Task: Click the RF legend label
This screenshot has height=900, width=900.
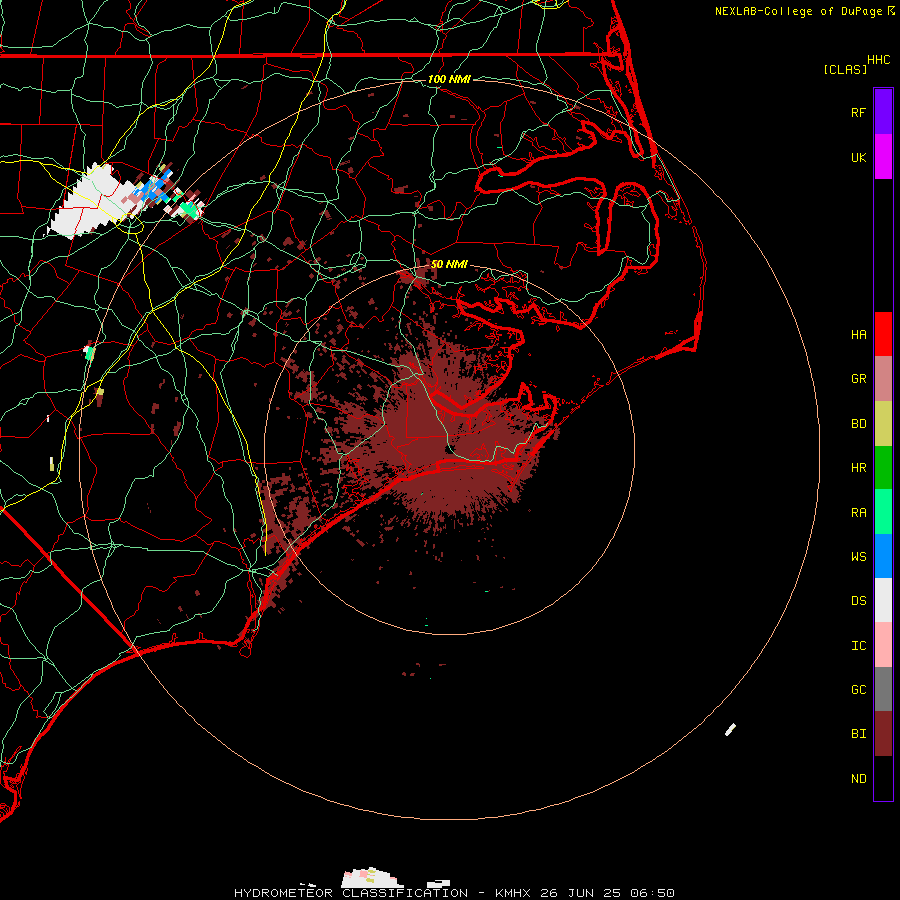Action: (x=858, y=112)
